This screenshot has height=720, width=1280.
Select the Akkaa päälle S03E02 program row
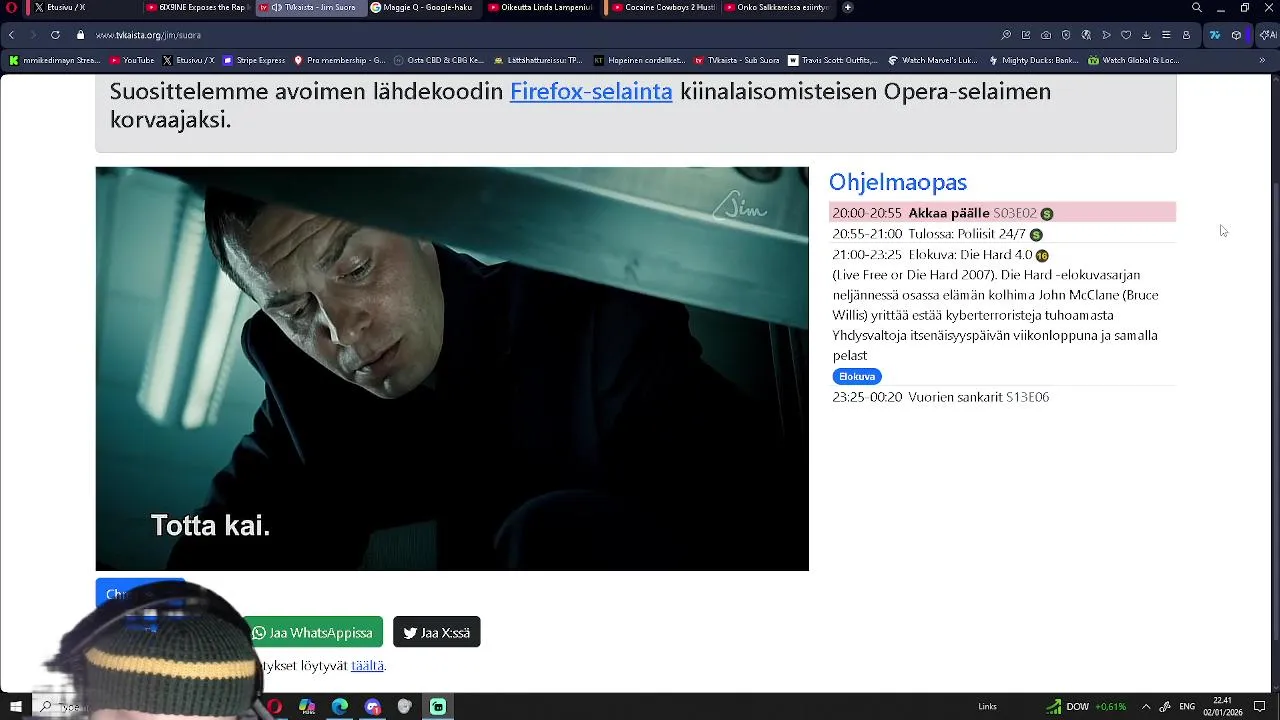coord(1002,213)
